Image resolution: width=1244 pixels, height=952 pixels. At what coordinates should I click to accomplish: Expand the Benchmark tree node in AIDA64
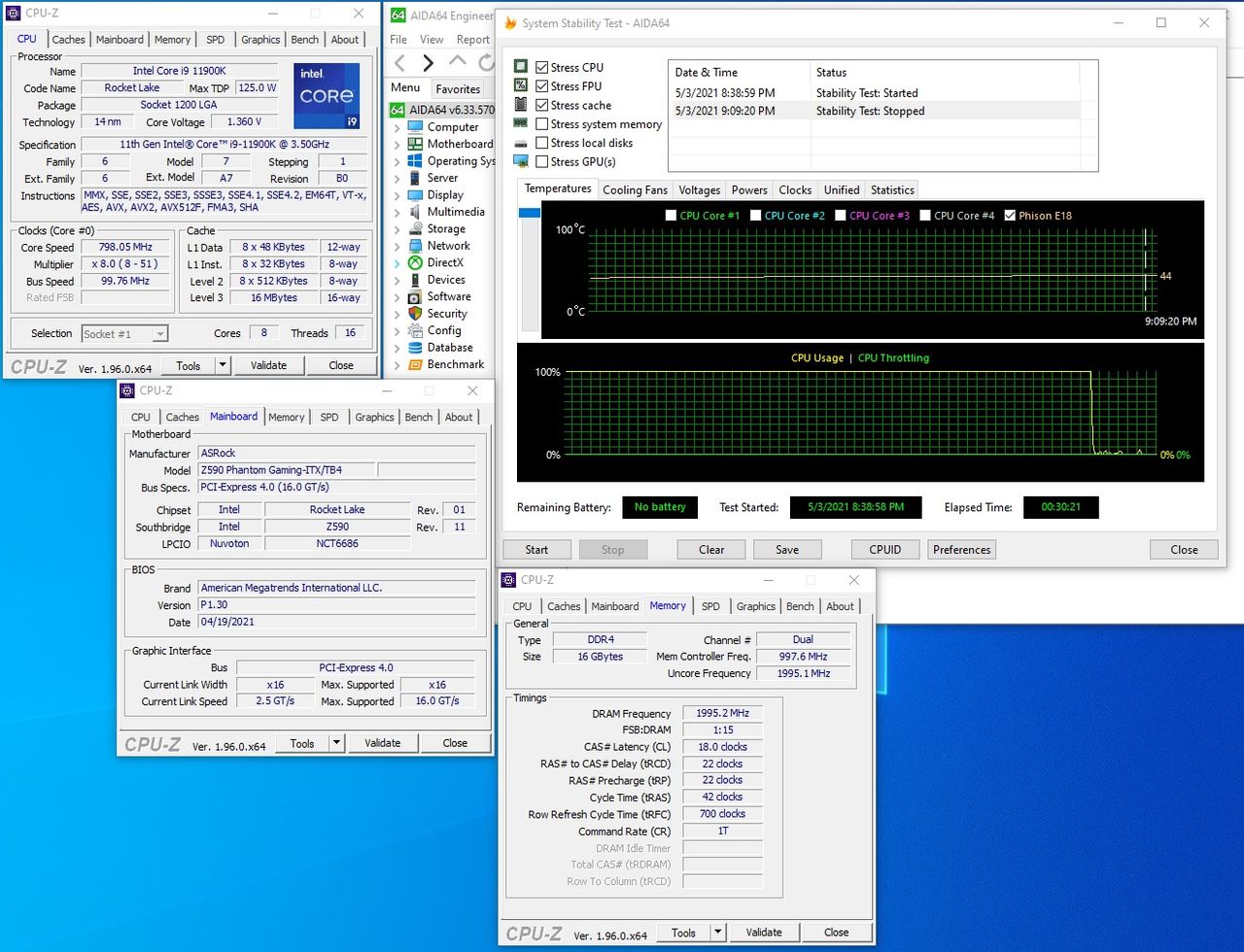coord(397,365)
